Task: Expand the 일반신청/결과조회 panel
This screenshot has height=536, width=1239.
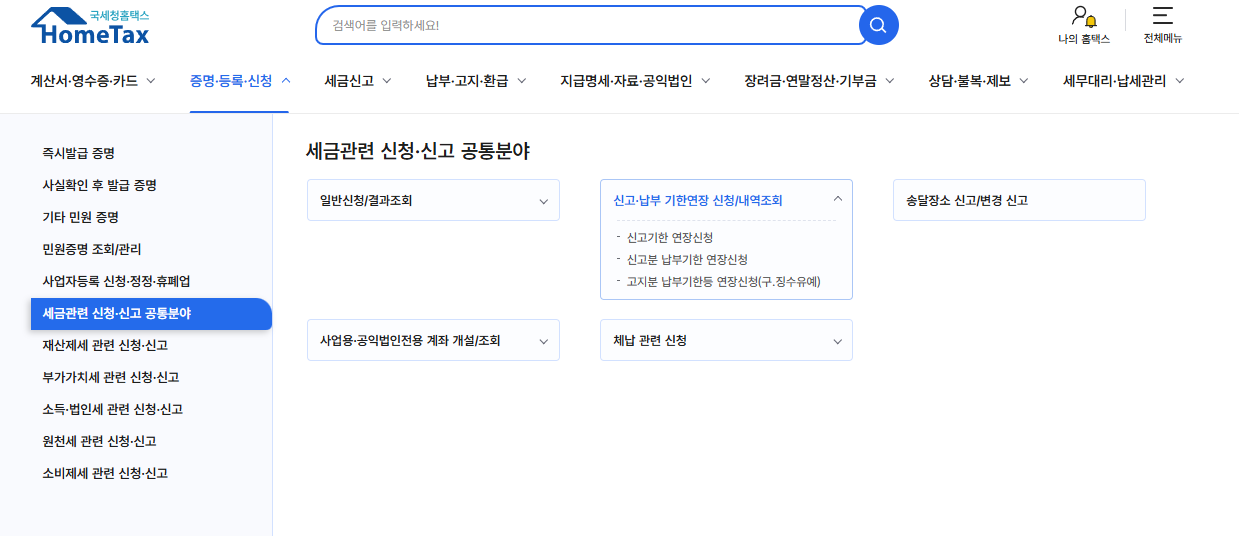Action: click(x=433, y=200)
